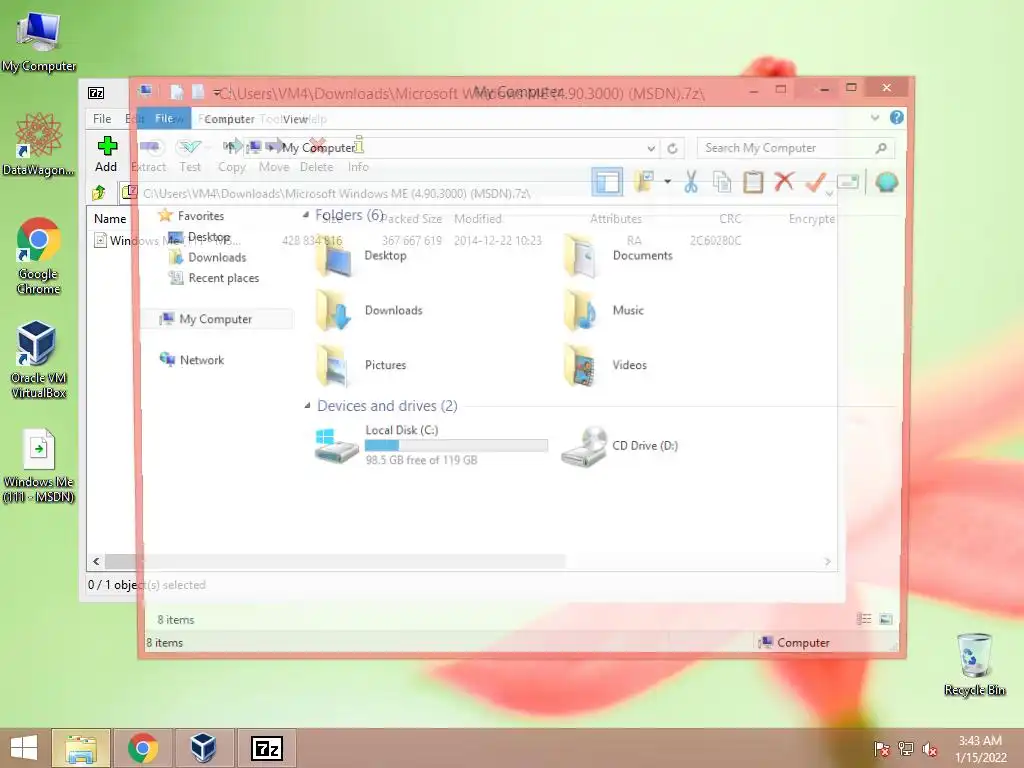This screenshot has width=1024, height=768.
Task: Open the Desktop folder icon
Action: (x=335, y=256)
